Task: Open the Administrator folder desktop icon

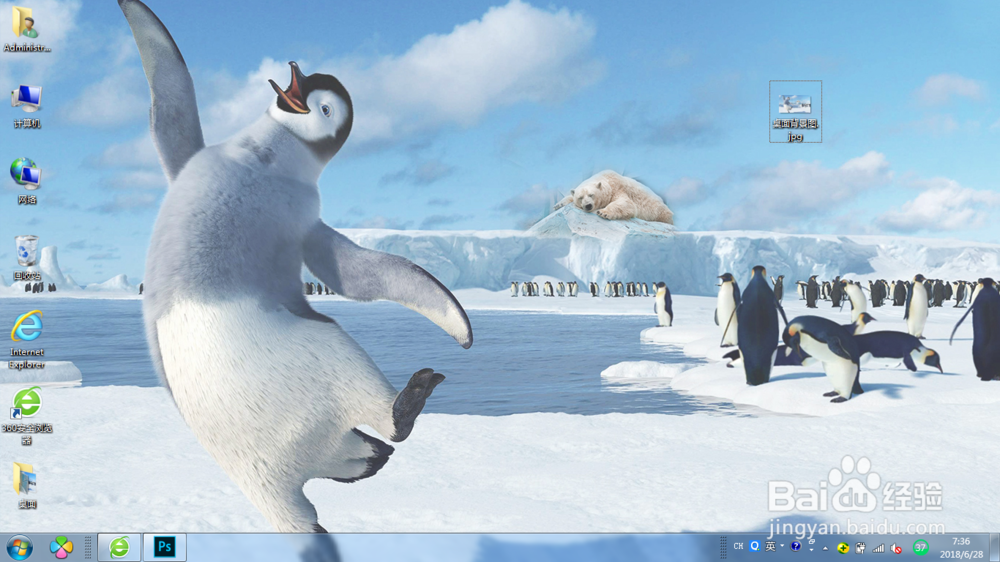Action: pyautogui.click(x=26, y=29)
